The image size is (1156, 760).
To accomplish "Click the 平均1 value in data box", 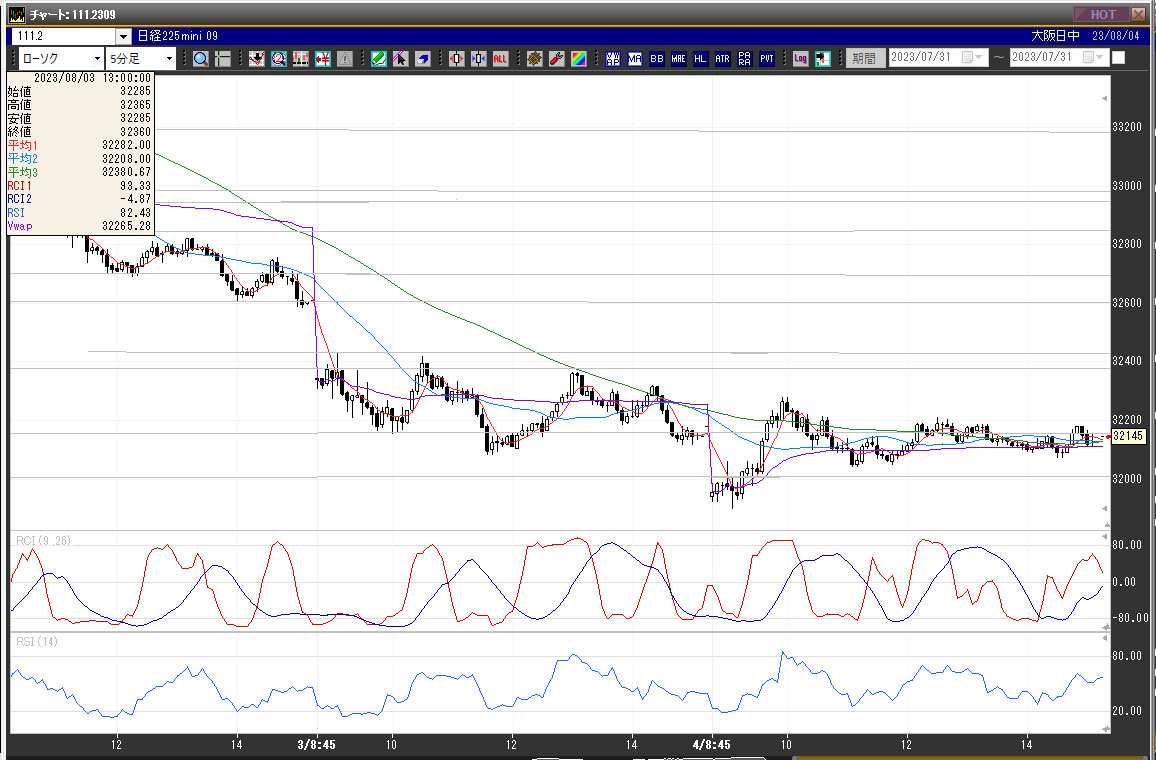I will pos(126,145).
